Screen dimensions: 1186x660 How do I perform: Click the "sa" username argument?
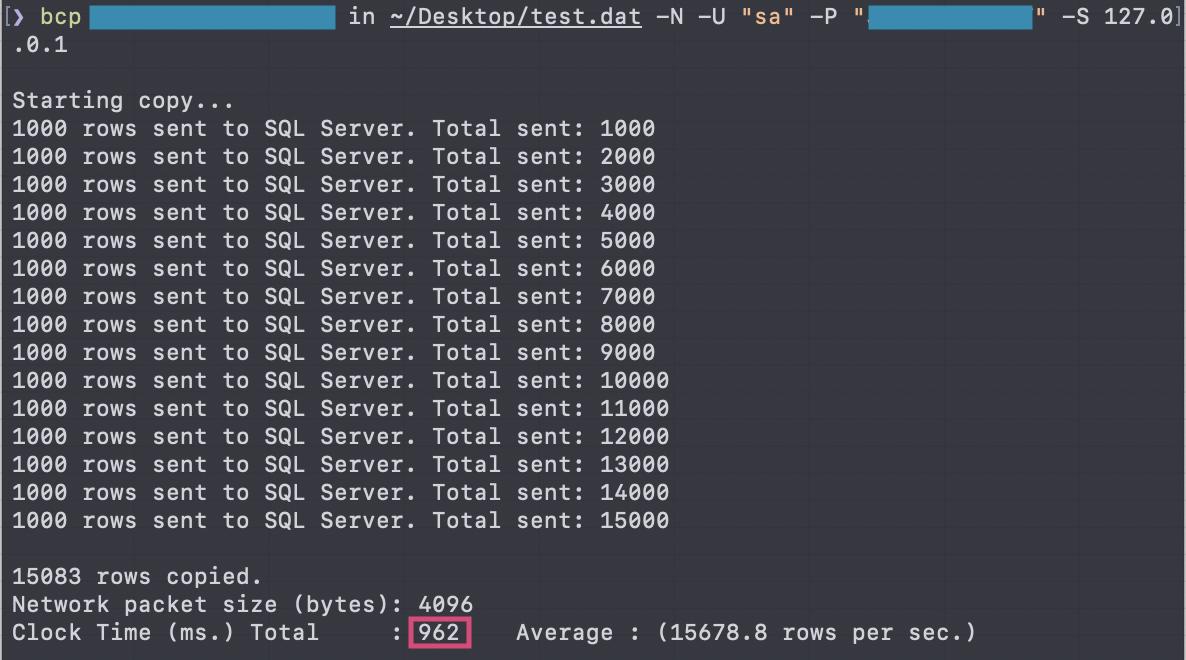point(767,17)
